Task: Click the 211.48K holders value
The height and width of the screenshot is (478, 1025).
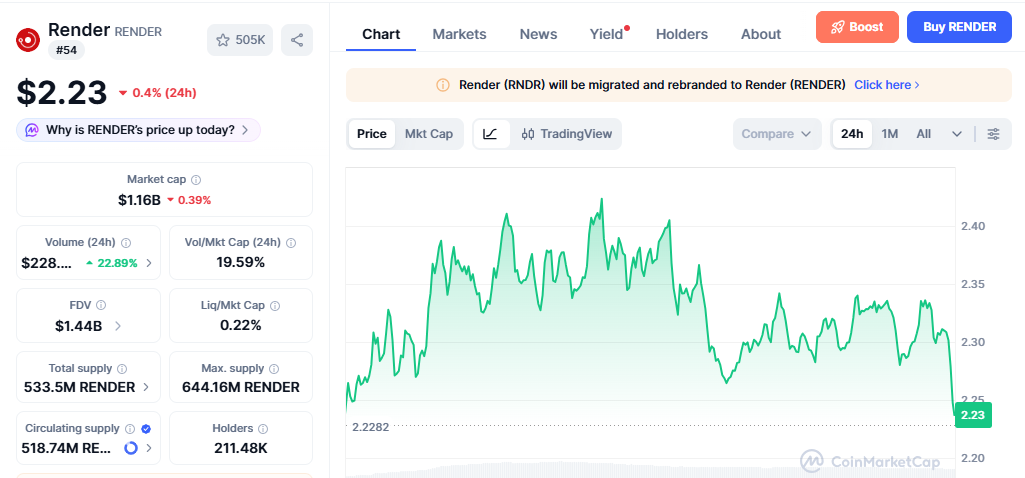Action: click(241, 449)
